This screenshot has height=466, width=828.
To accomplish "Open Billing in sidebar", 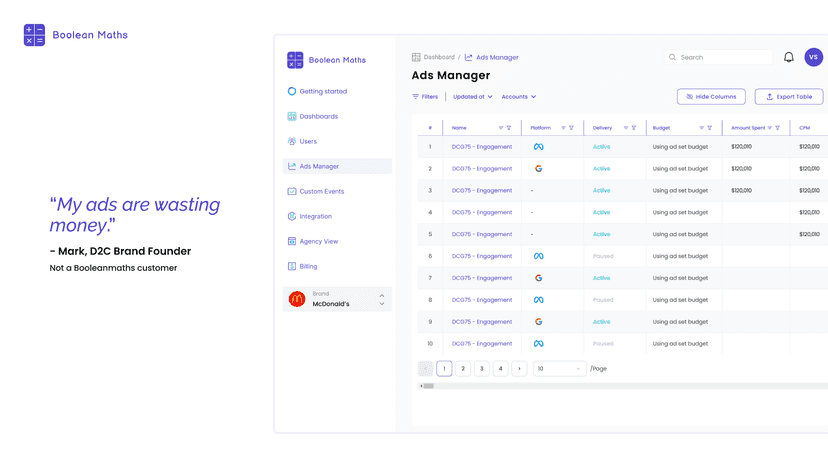I will tap(302, 266).
